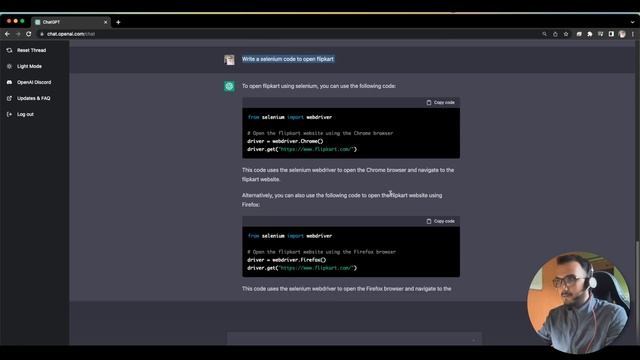Screen dimensions: 640x360
Task: Click the browser forward arrow
Action: [18, 34]
